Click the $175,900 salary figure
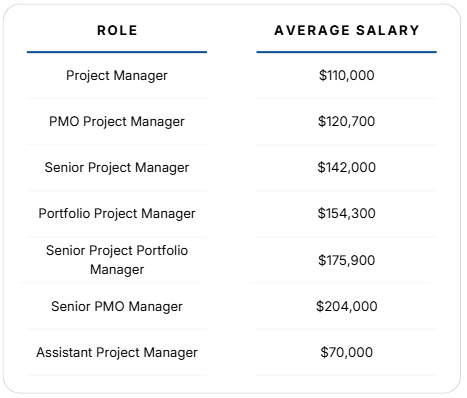This screenshot has width=467, height=398. point(347,260)
